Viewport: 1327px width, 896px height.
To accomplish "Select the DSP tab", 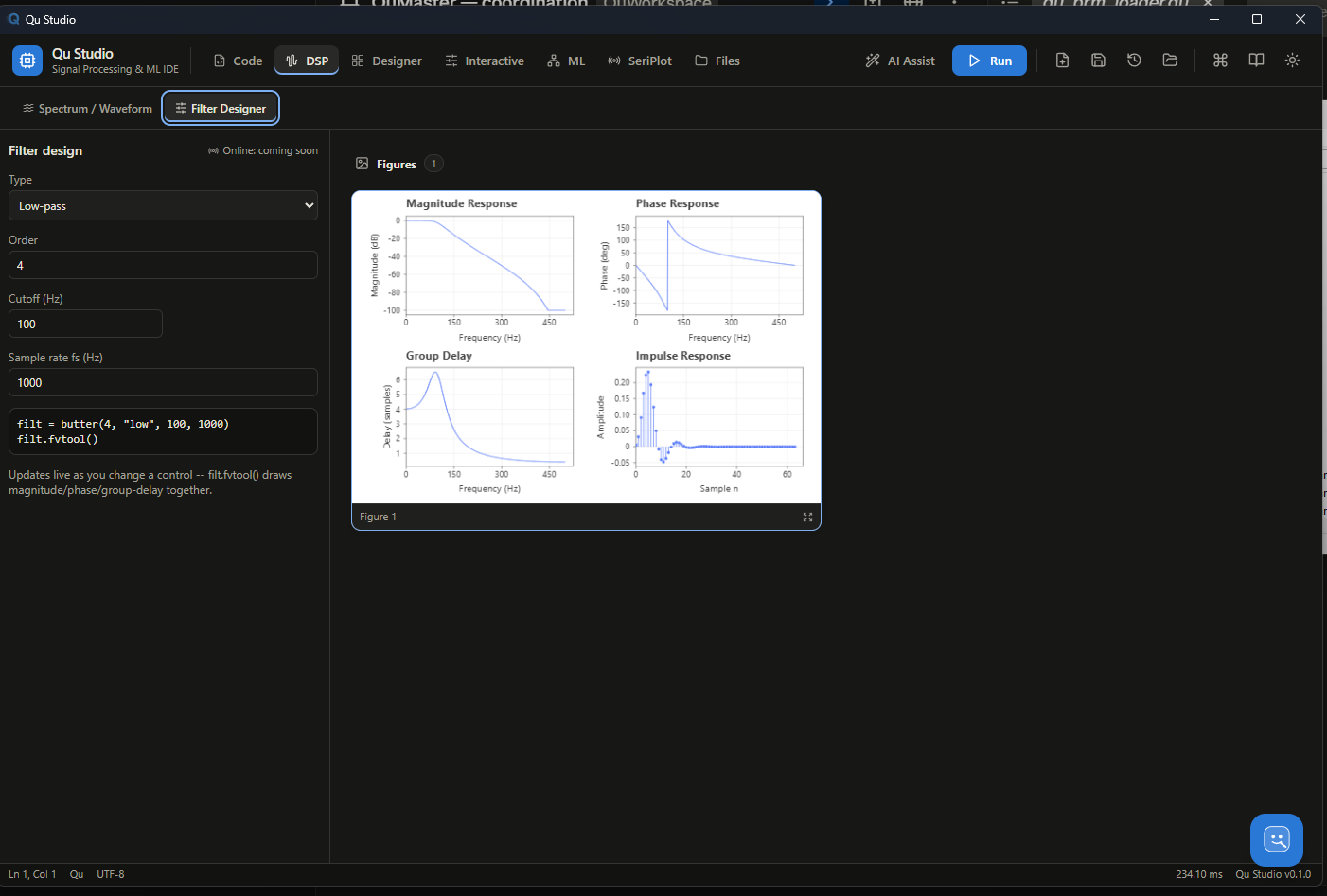I will [x=307, y=61].
